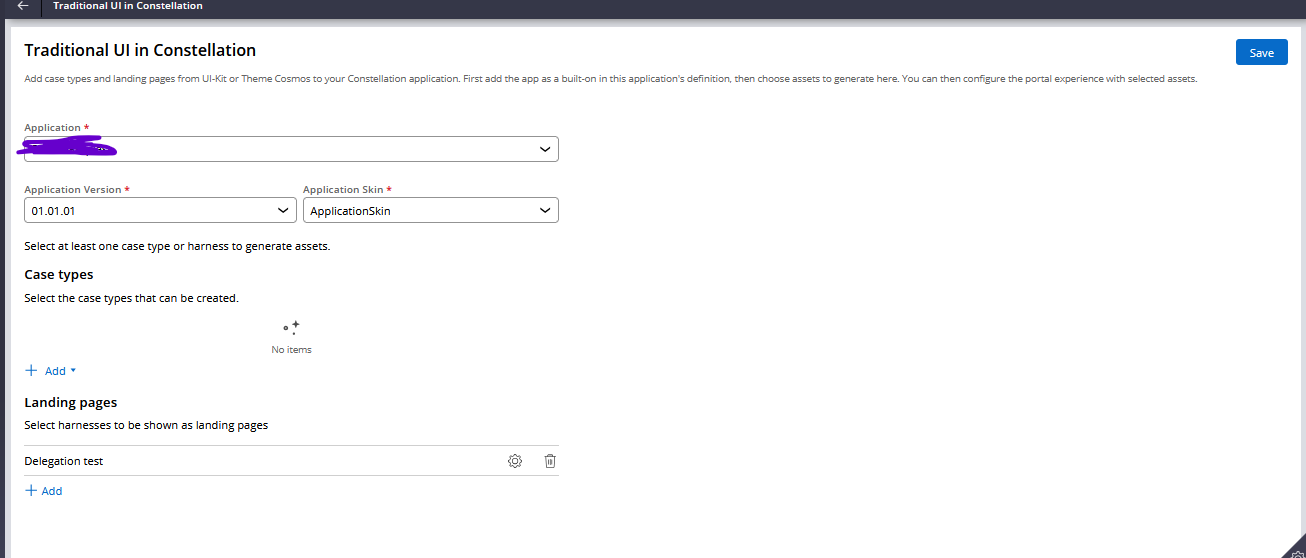Click the plus icon under Case types
1306x558 pixels.
pyautogui.click(x=31, y=371)
